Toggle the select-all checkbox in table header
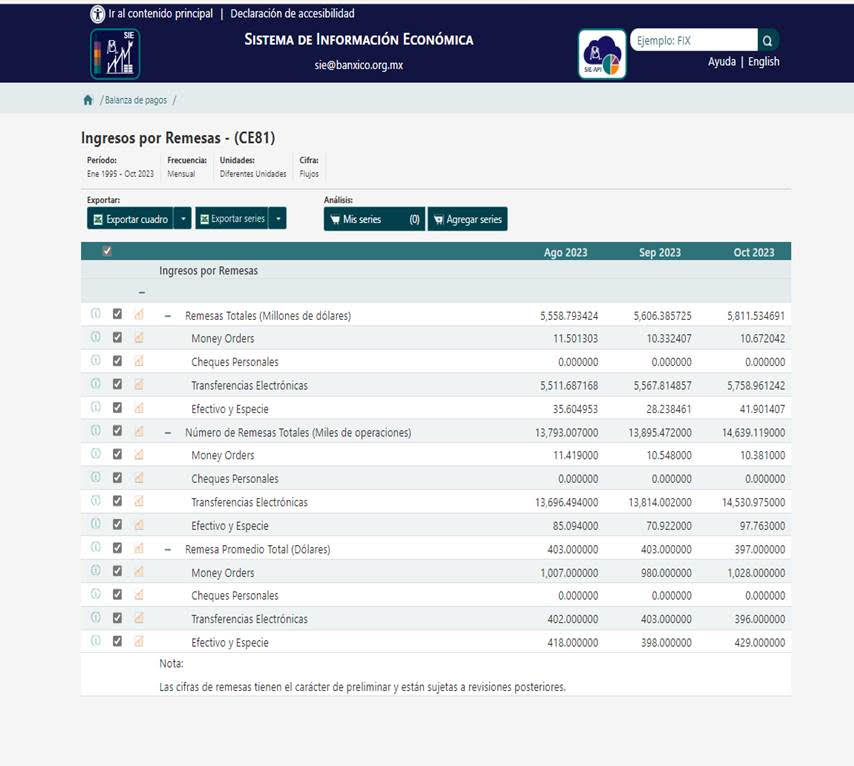 pyautogui.click(x=107, y=251)
